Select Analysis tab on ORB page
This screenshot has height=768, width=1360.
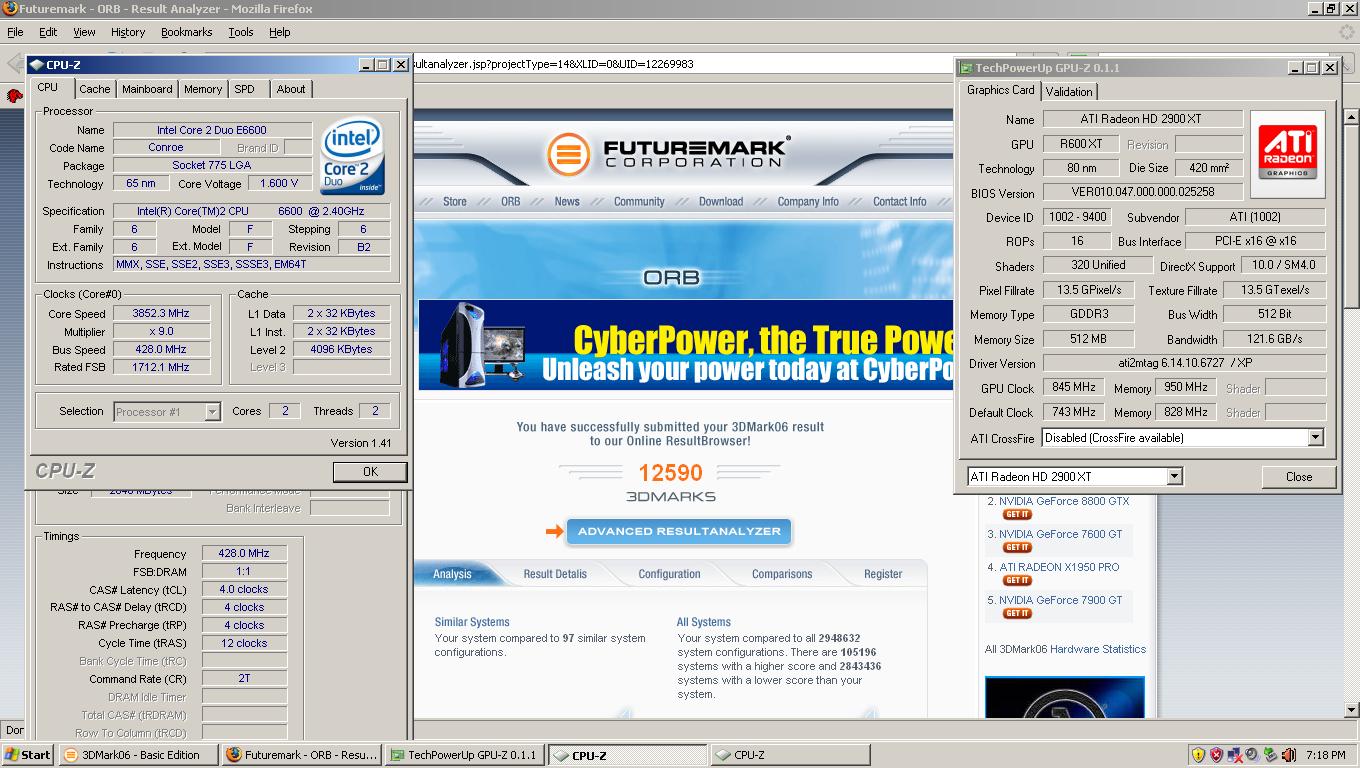(x=452, y=574)
